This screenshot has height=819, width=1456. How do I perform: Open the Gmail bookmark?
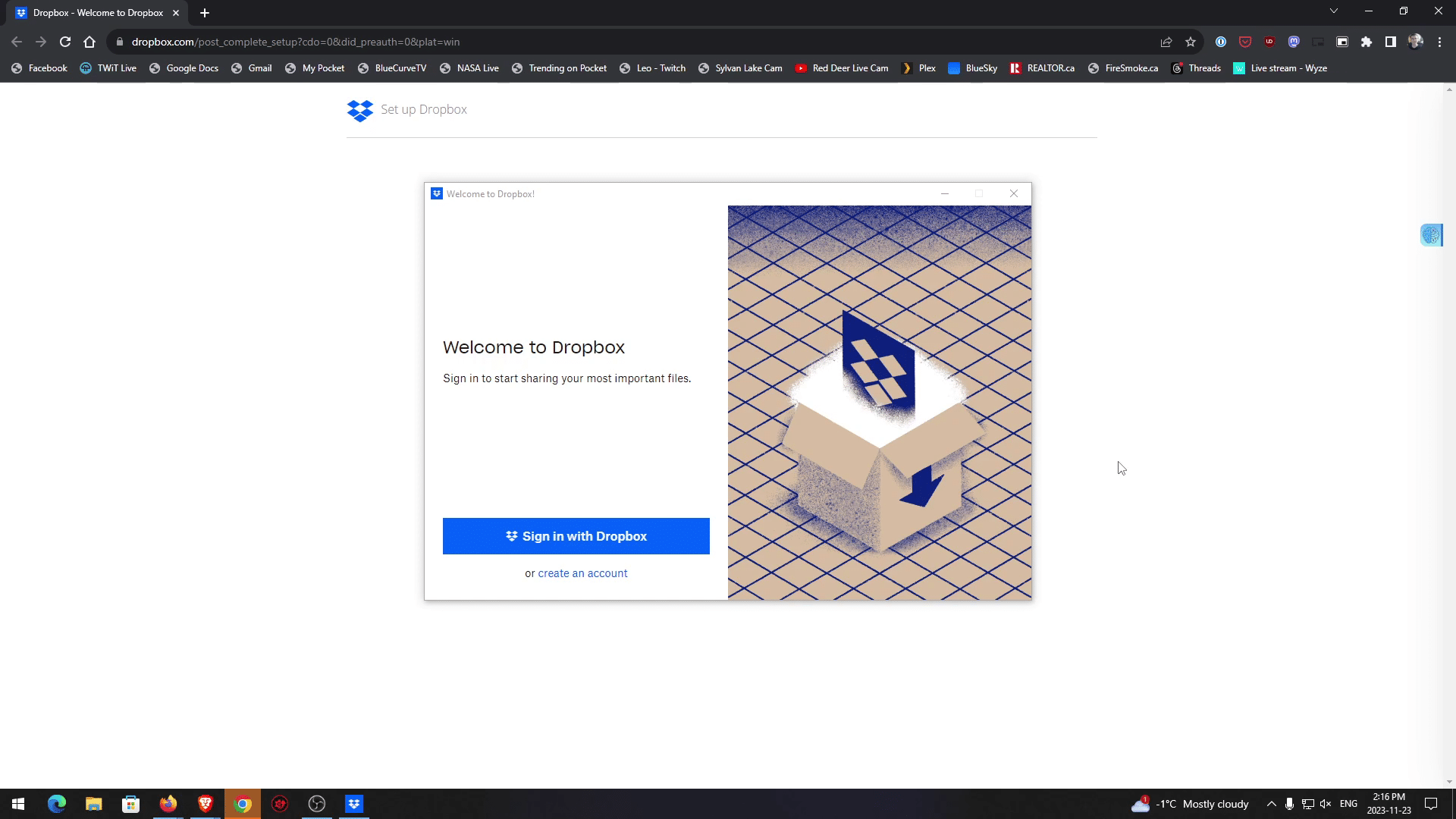(x=252, y=68)
